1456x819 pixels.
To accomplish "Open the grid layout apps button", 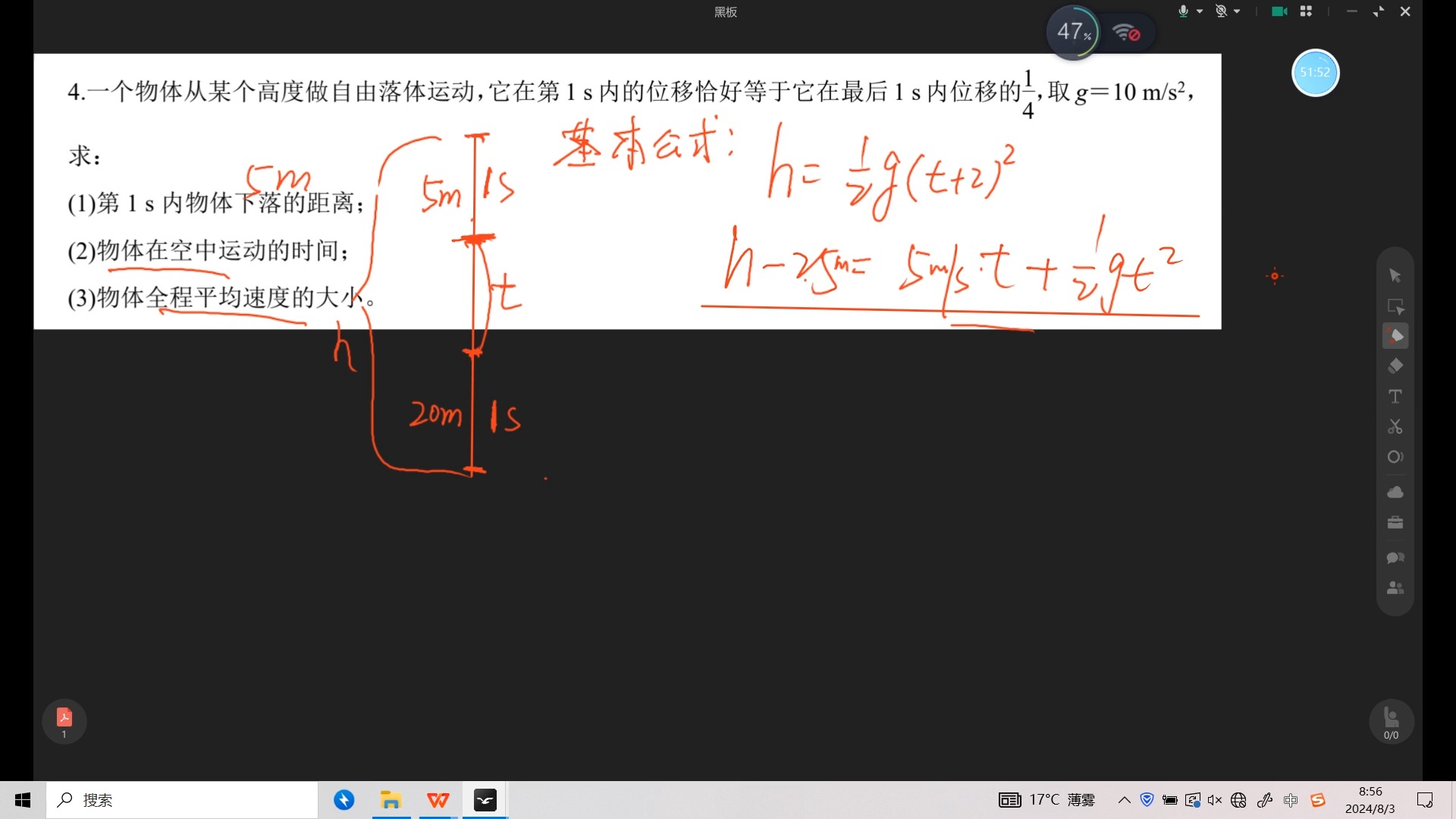I will pos(1306,11).
